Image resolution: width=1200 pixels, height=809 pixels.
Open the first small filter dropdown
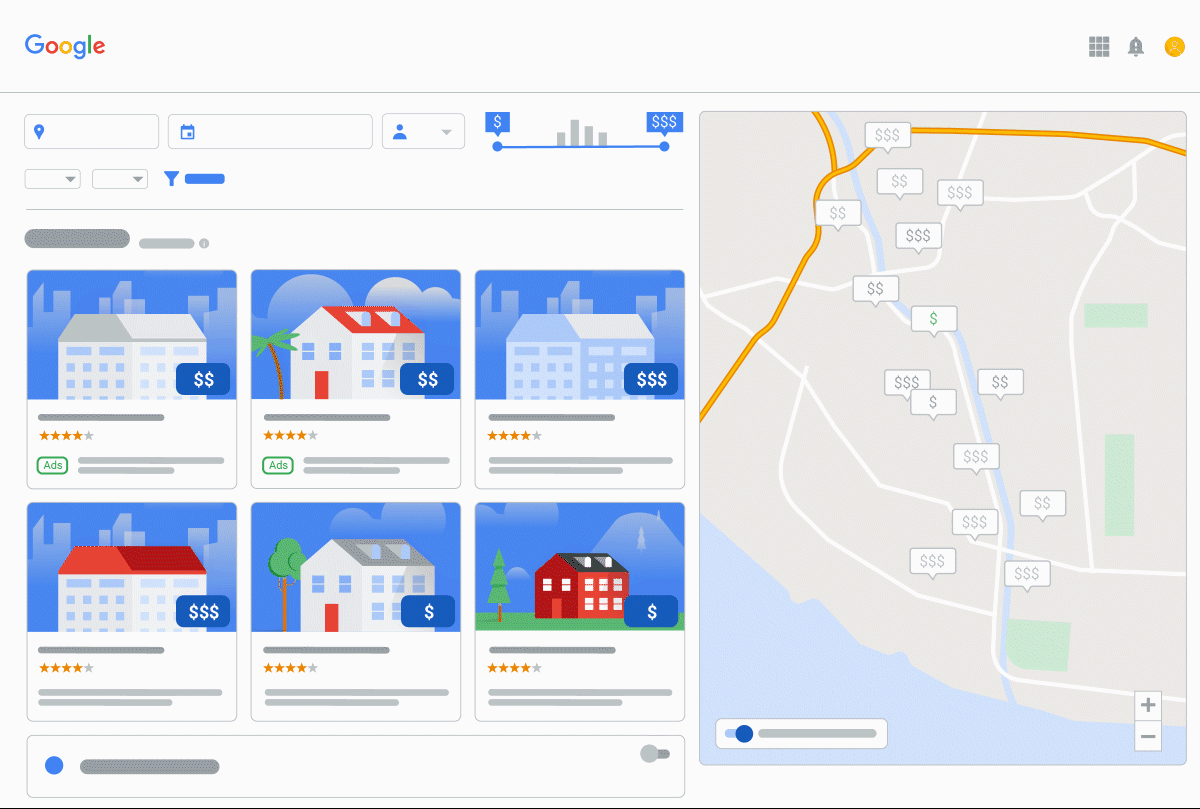53,179
